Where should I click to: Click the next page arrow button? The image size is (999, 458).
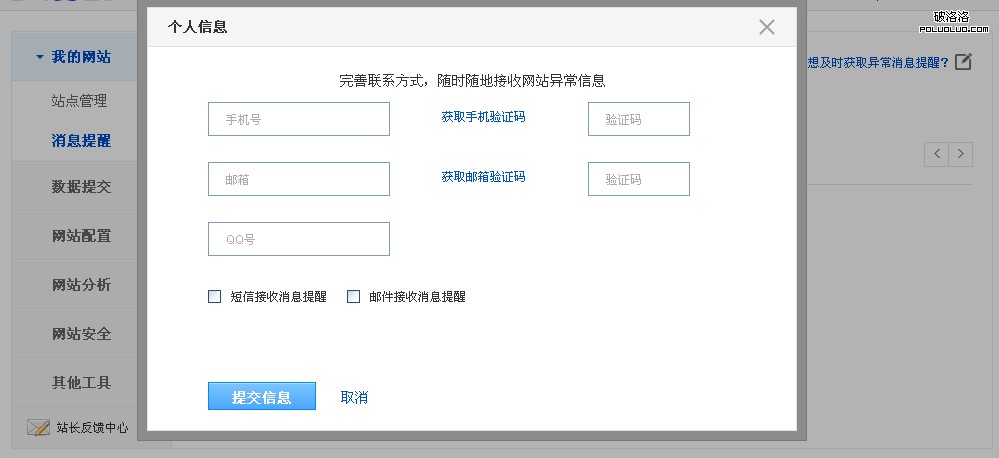961,153
